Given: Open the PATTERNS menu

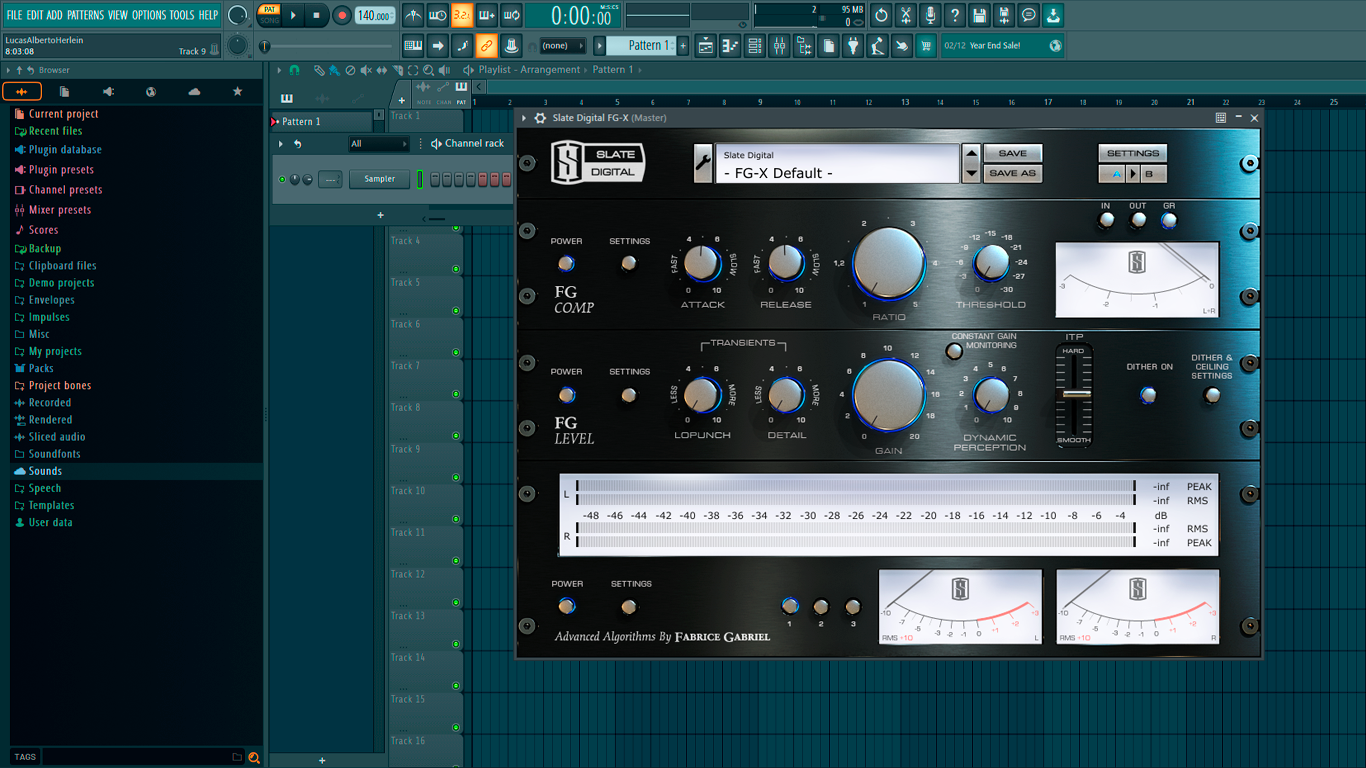Looking at the screenshot, I should point(85,15).
